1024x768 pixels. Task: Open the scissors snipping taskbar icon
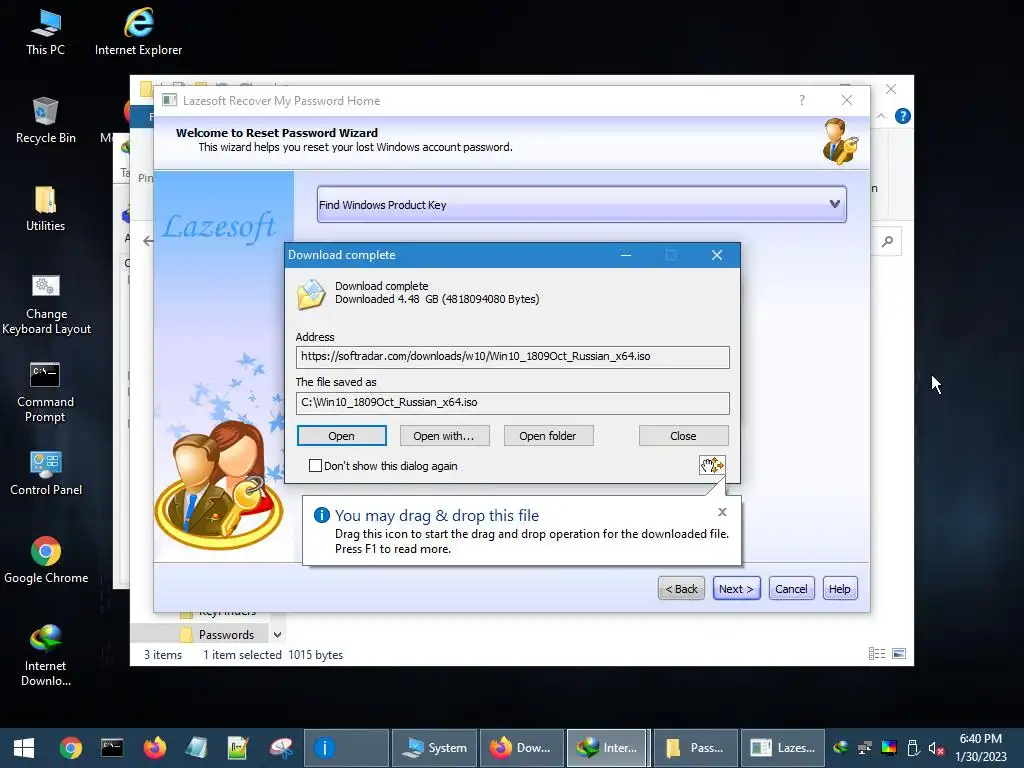point(281,748)
